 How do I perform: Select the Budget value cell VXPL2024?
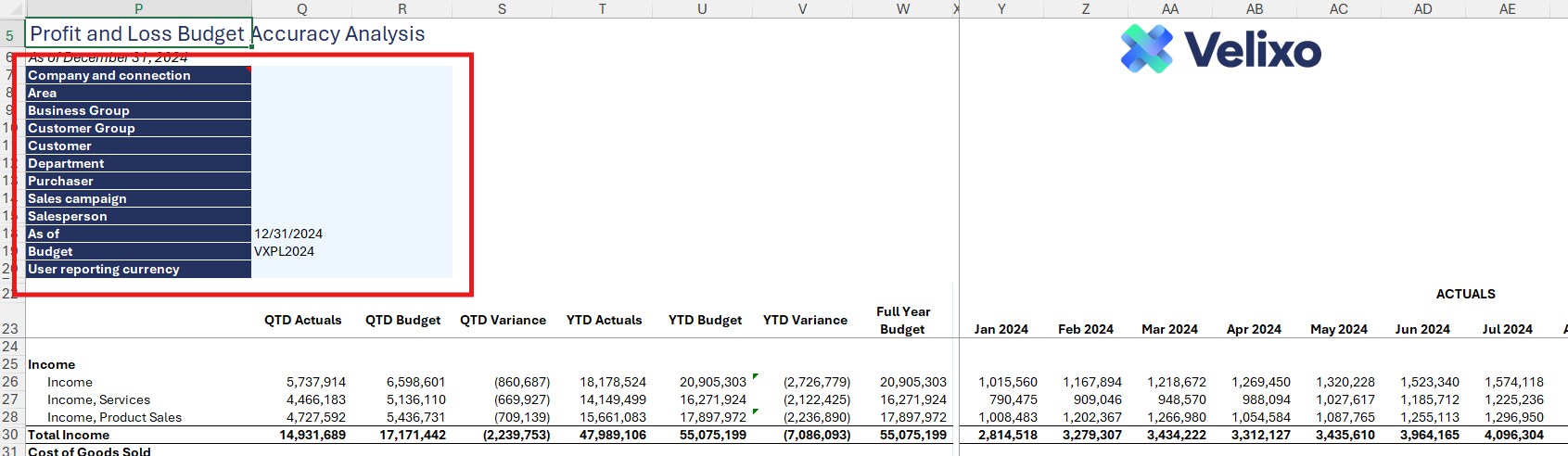pyautogui.click(x=285, y=251)
